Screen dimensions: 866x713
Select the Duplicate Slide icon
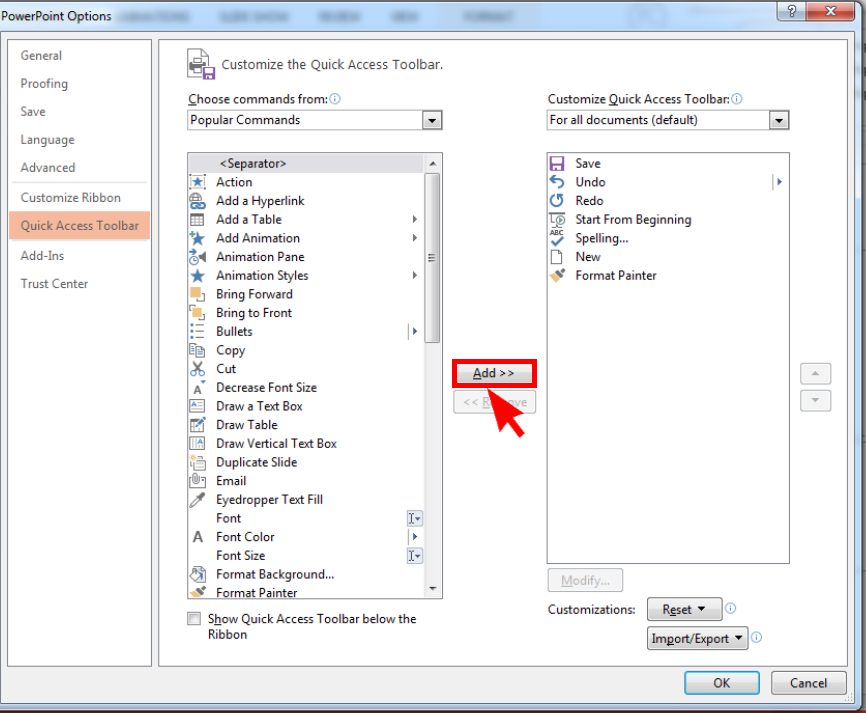pos(197,462)
